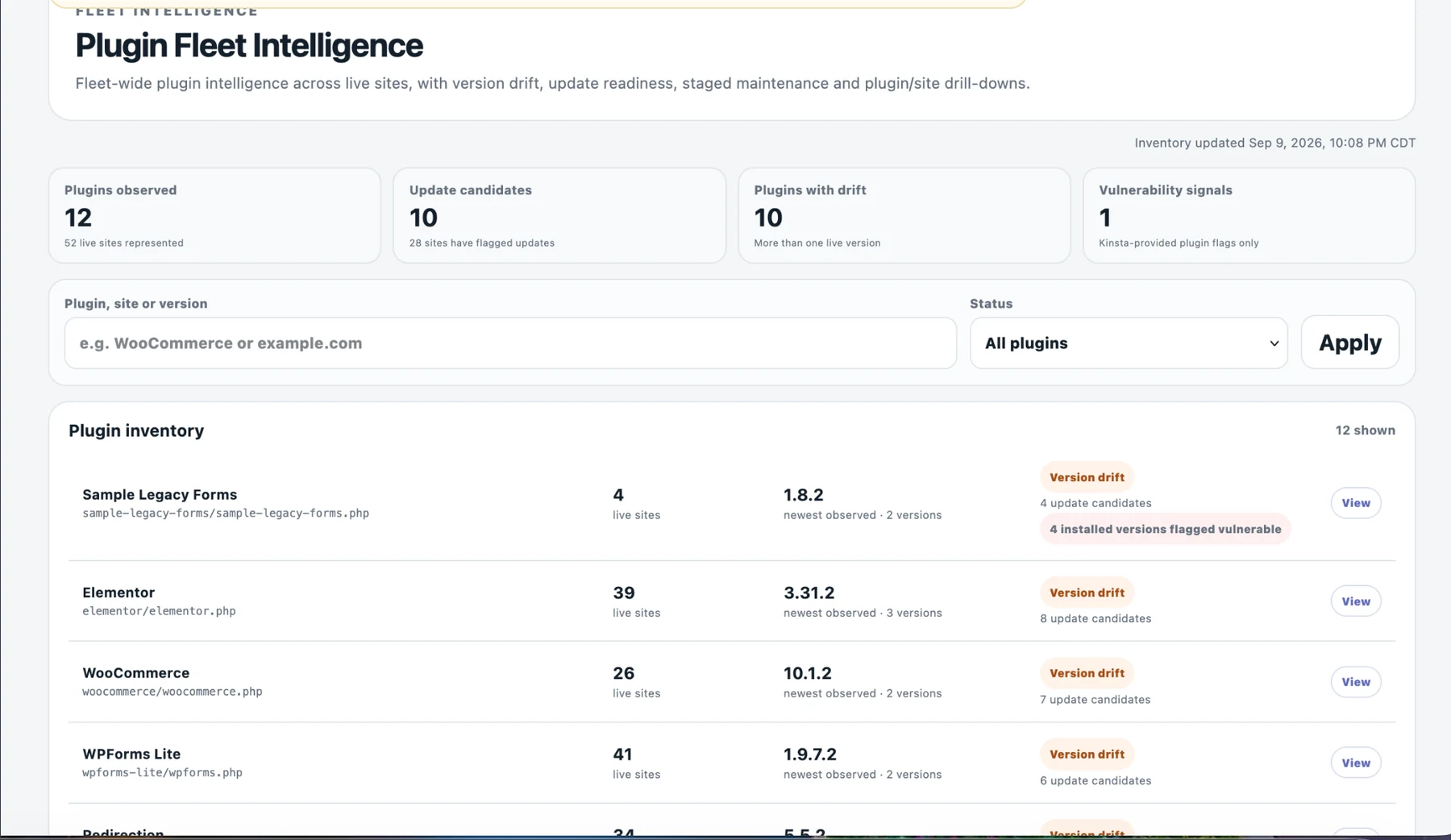Click '6 update candidates' text in WPForms Lite row
Screen dimensions: 1451x840
pos(1096,780)
